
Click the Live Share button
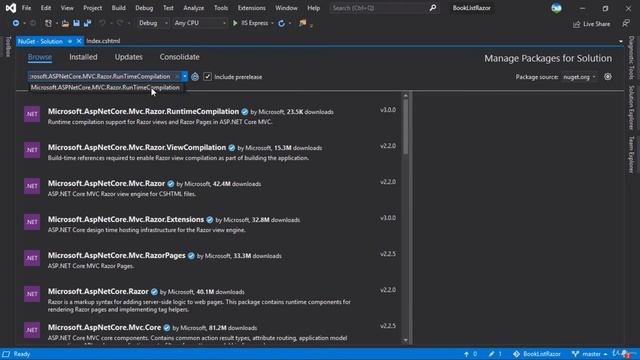[x=591, y=24]
